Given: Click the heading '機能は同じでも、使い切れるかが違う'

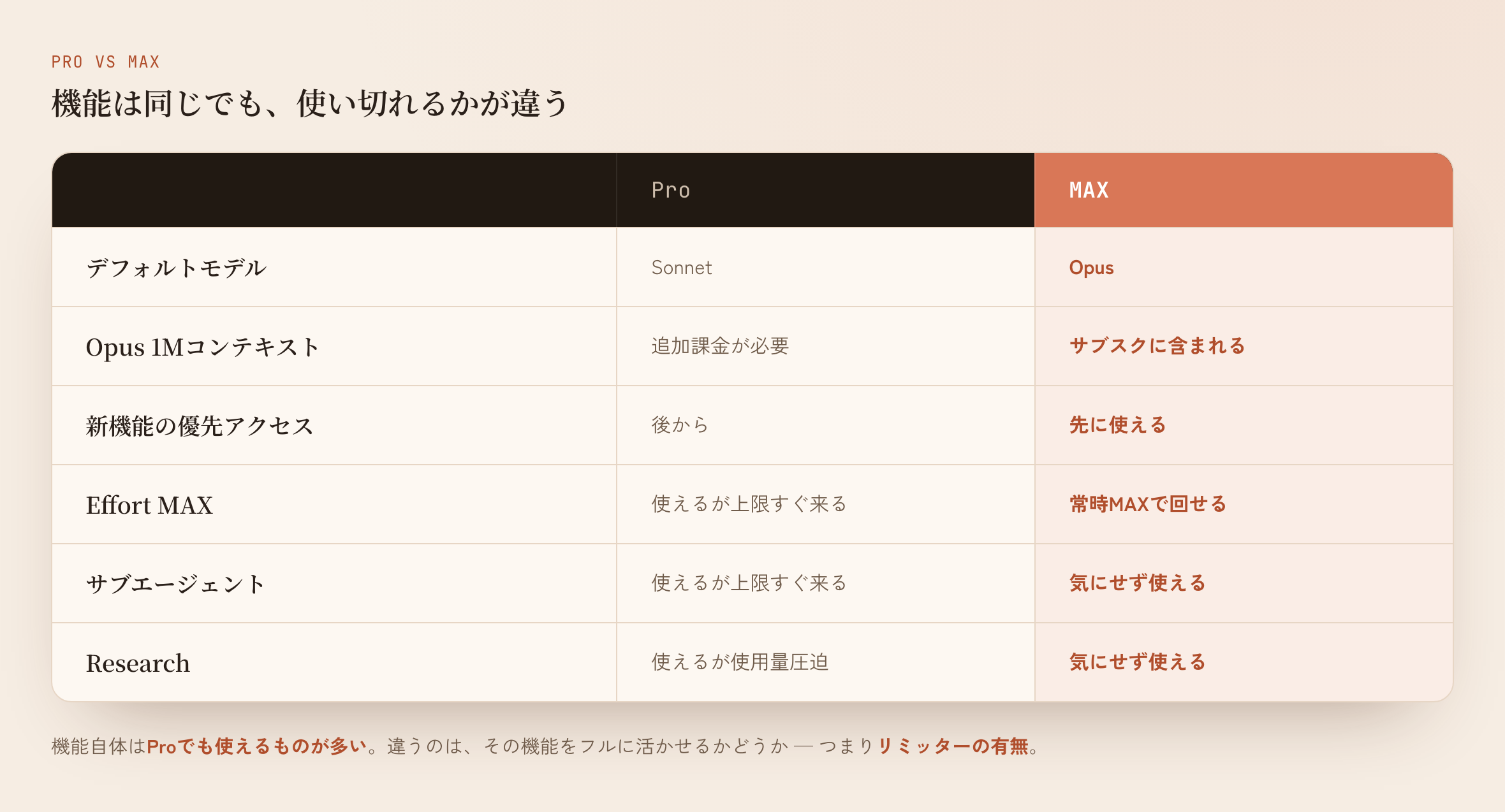Looking at the screenshot, I should point(309,103).
